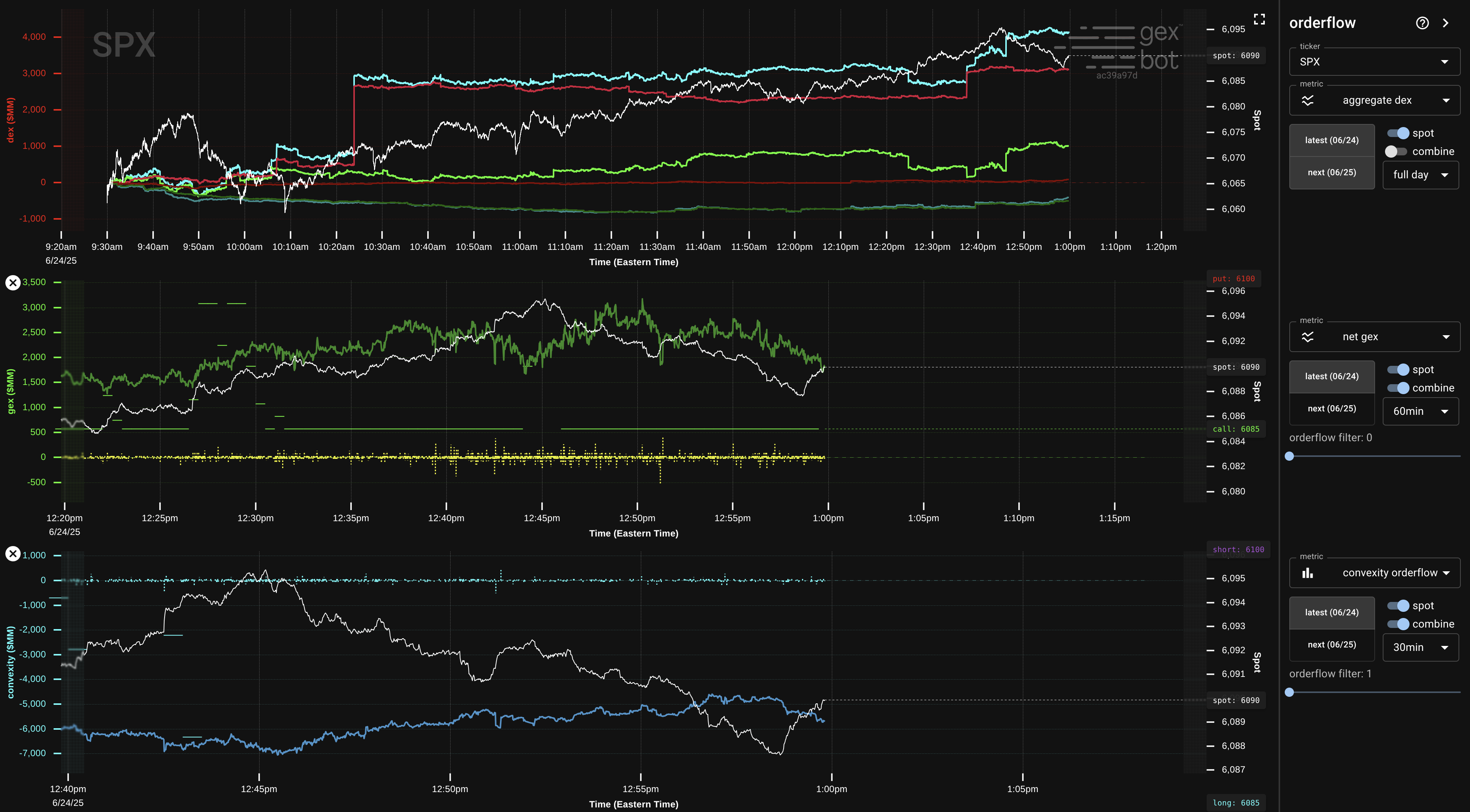Open the help question mark icon
The image size is (1470, 812).
1422,23
